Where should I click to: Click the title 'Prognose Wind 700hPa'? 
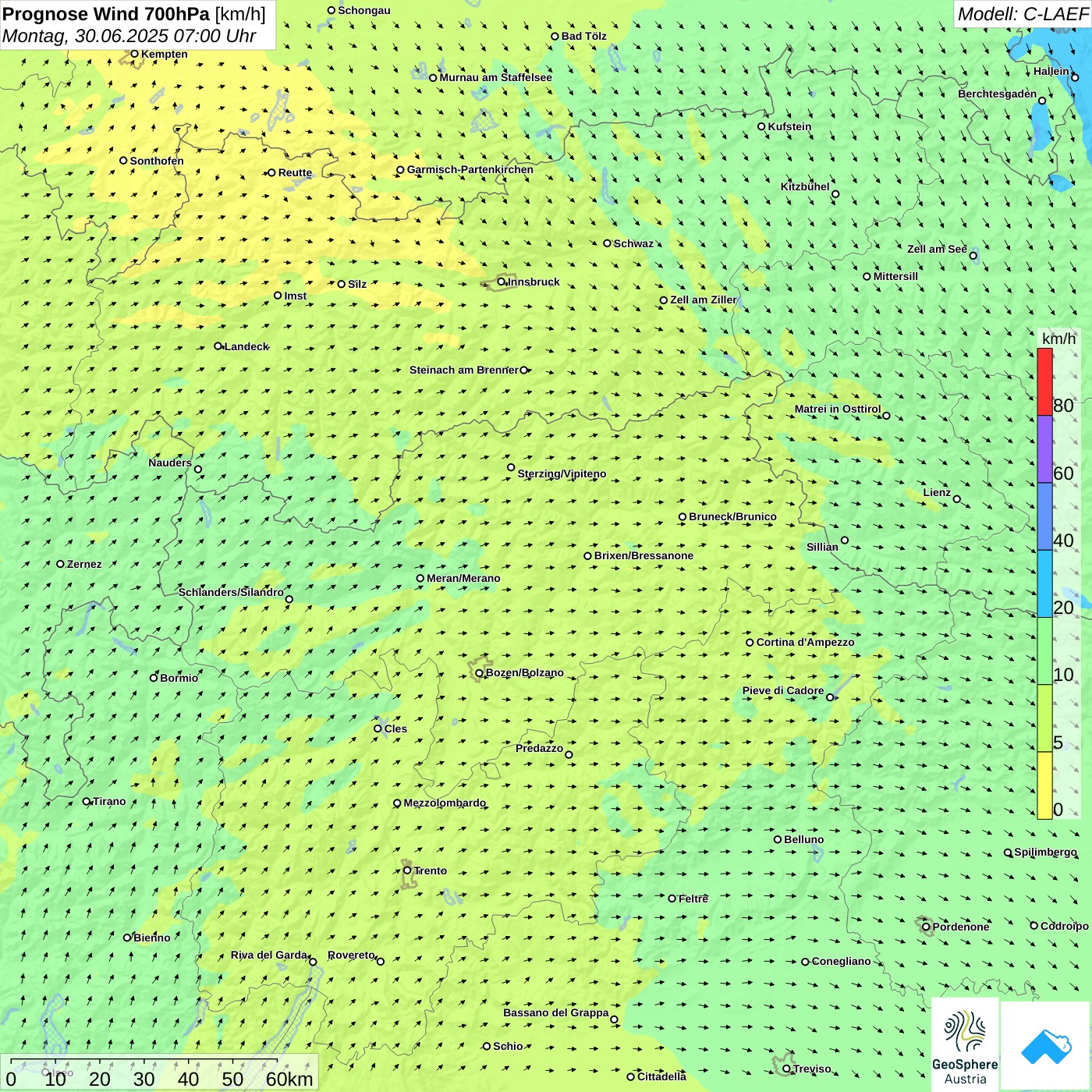[106, 13]
